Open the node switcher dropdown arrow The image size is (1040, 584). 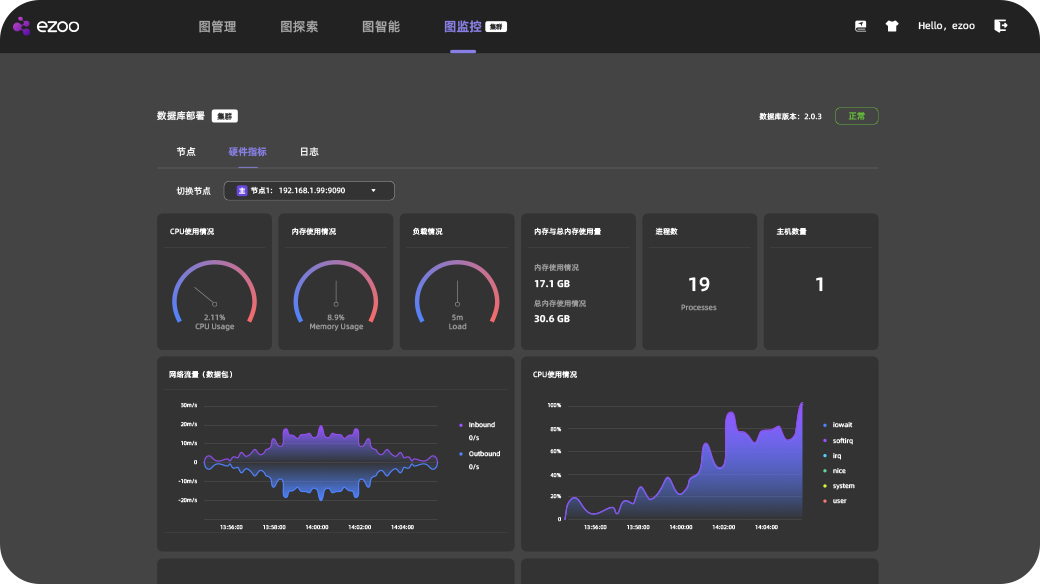click(373, 190)
